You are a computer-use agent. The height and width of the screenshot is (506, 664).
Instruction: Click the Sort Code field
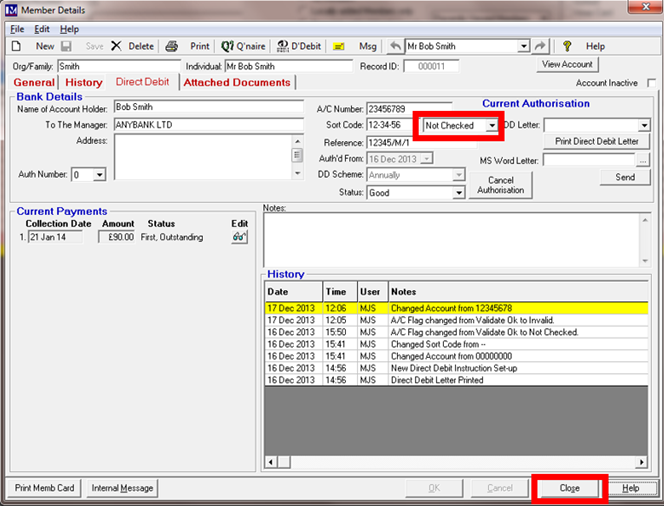389,125
